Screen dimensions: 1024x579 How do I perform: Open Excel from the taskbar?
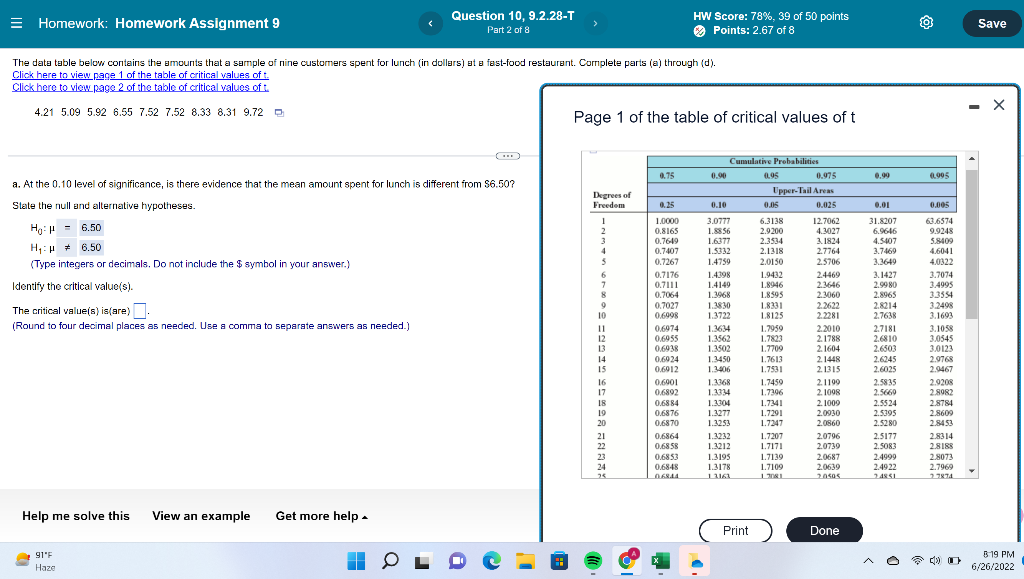[x=660, y=561]
